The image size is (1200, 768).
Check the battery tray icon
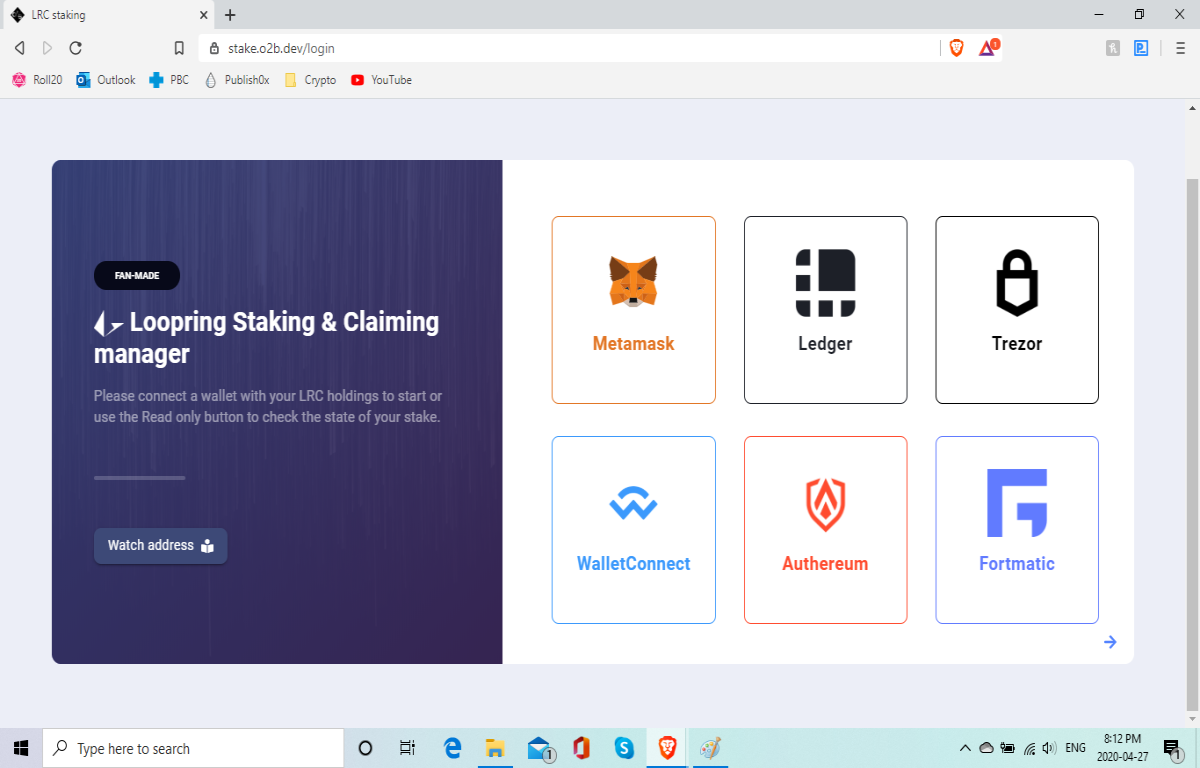point(1008,748)
